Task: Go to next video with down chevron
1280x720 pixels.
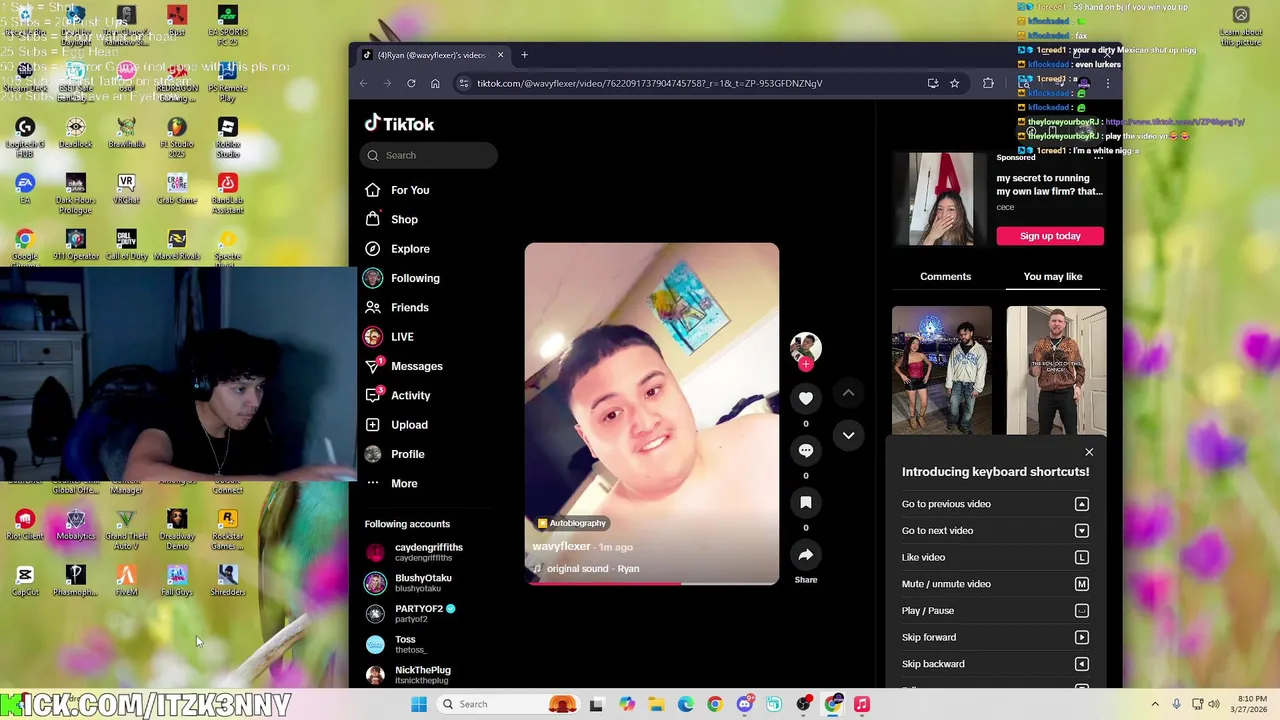Action: click(848, 435)
